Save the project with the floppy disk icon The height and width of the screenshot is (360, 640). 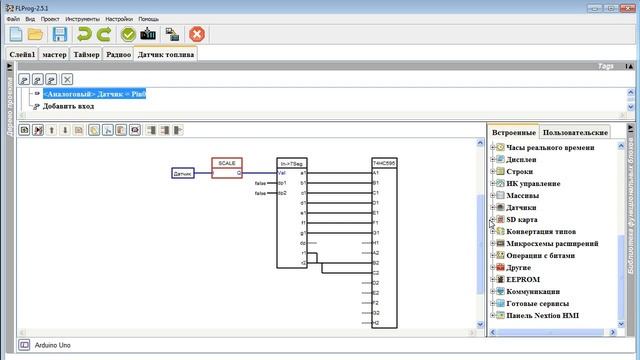click(60, 34)
